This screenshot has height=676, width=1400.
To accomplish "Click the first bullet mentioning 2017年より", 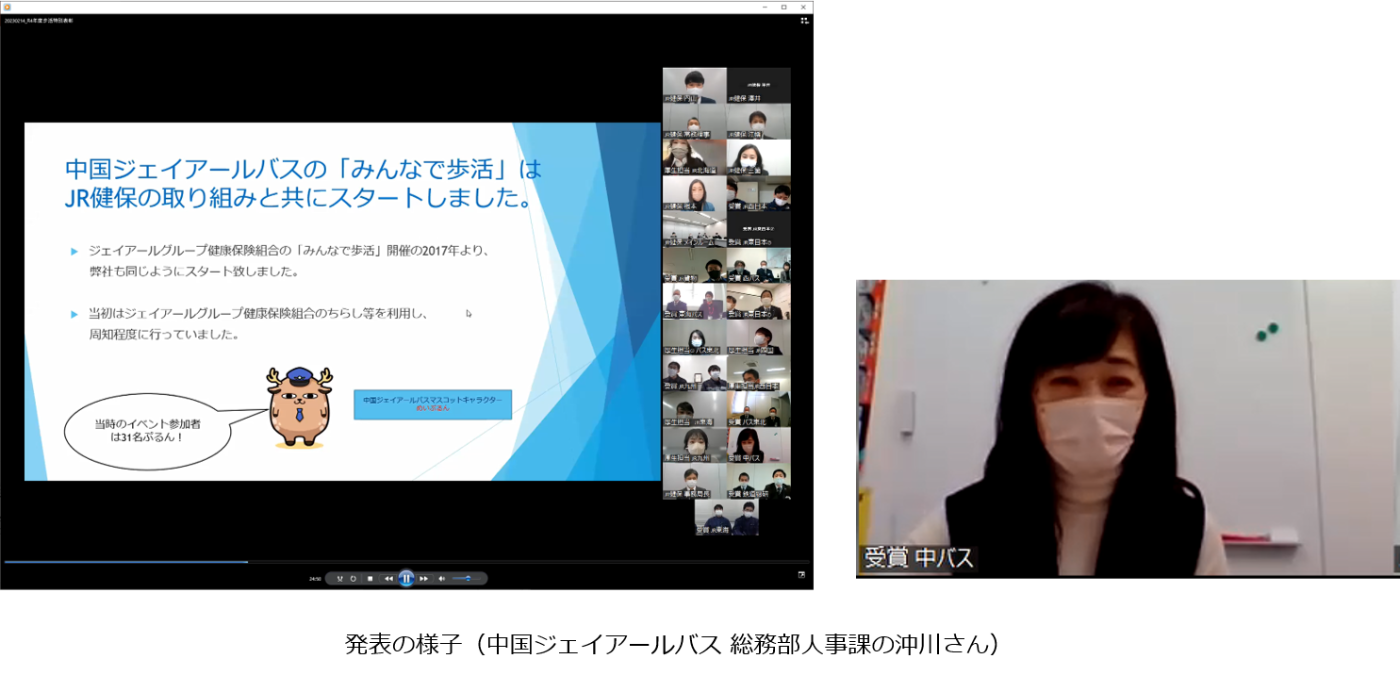I will point(289,260).
